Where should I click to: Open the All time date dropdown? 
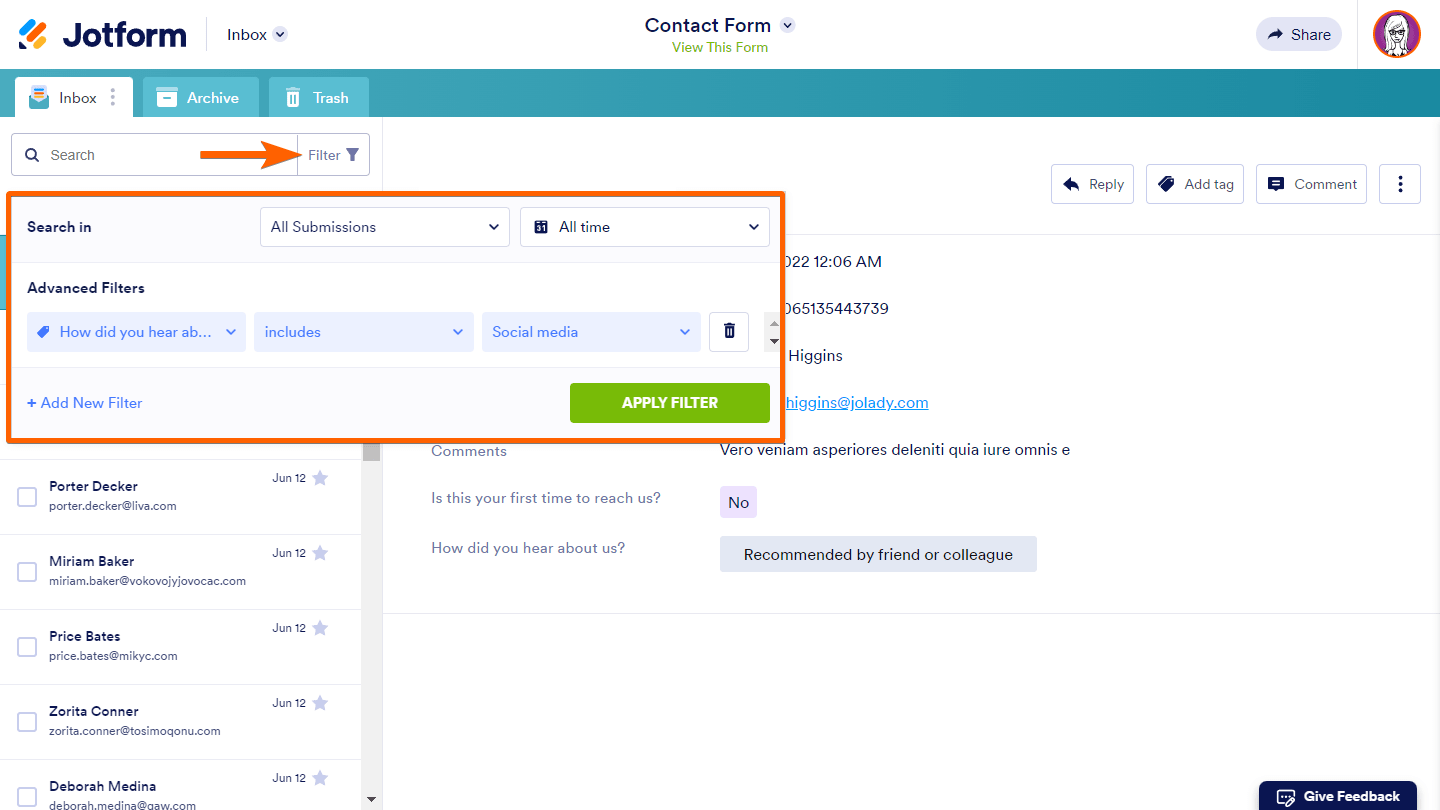pyautogui.click(x=645, y=227)
